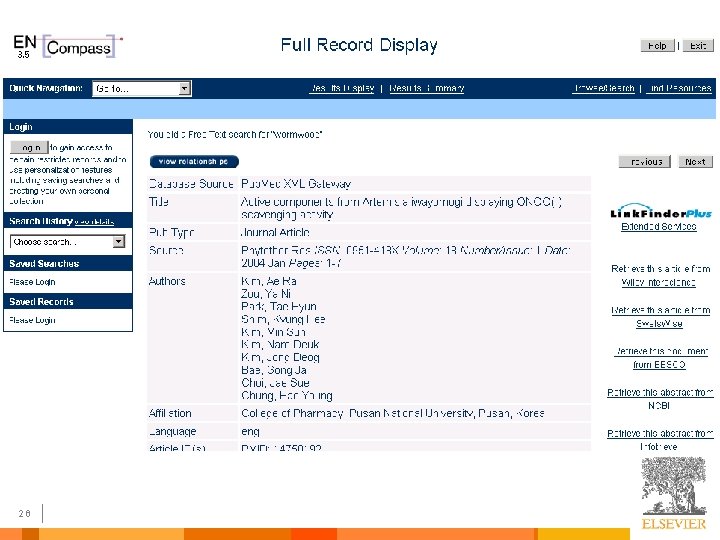Open Search History view details link

pos(94,222)
